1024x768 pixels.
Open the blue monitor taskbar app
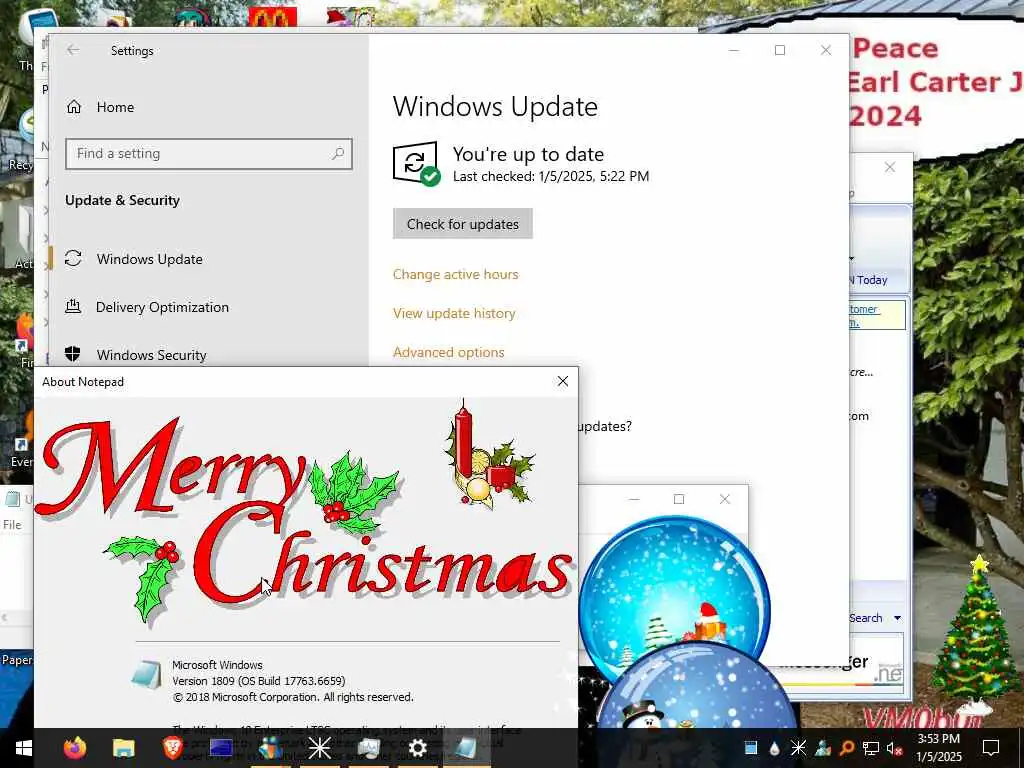coord(221,748)
